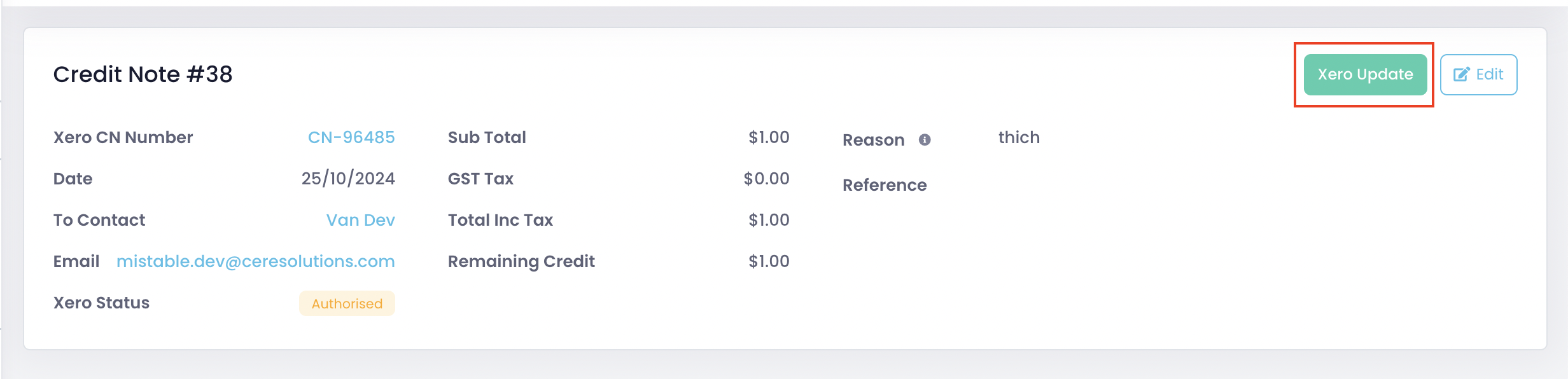Click the Xero Update button

tap(1365, 74)
